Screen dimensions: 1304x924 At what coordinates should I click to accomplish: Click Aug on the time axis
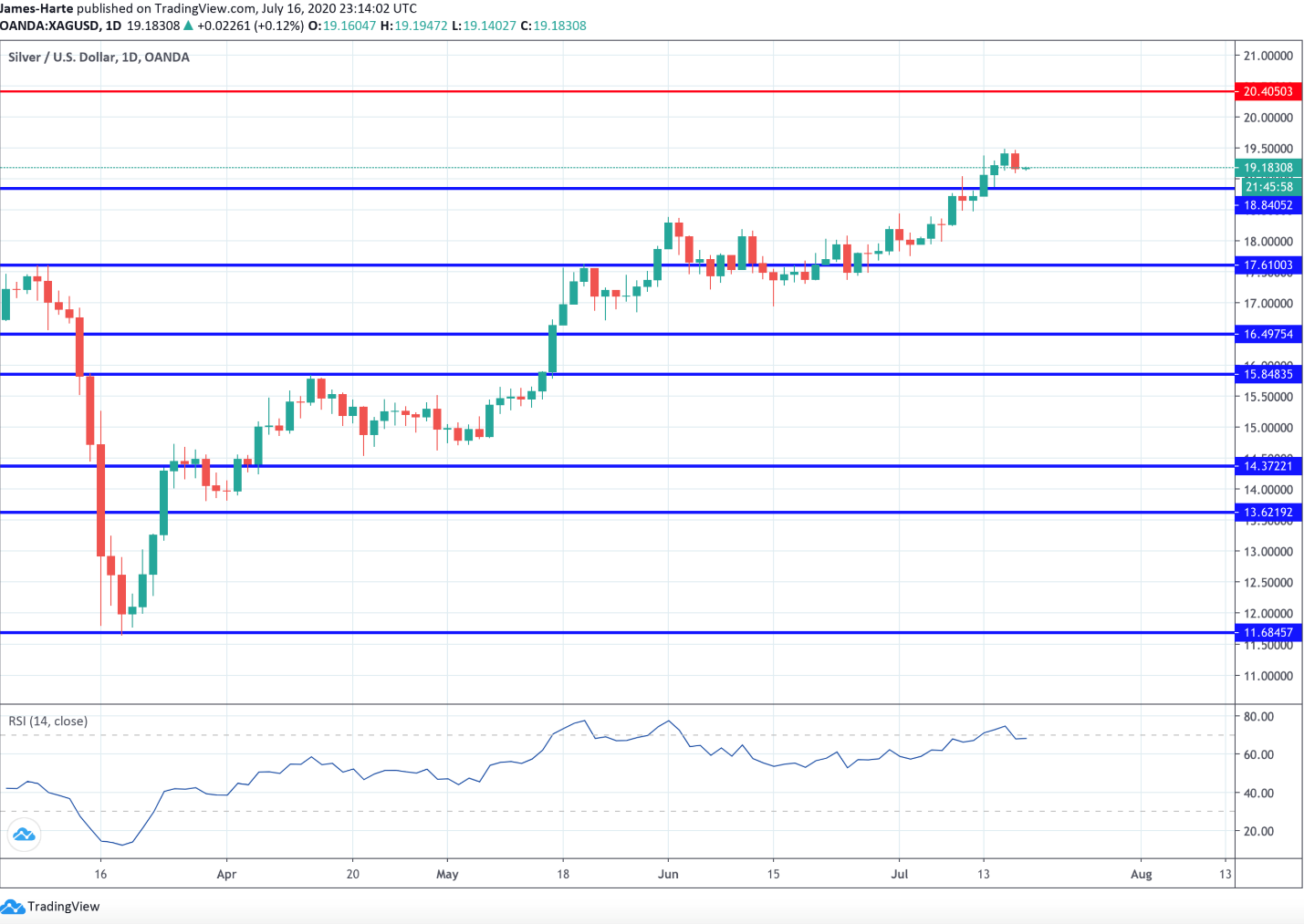(x=1143, y=874)
